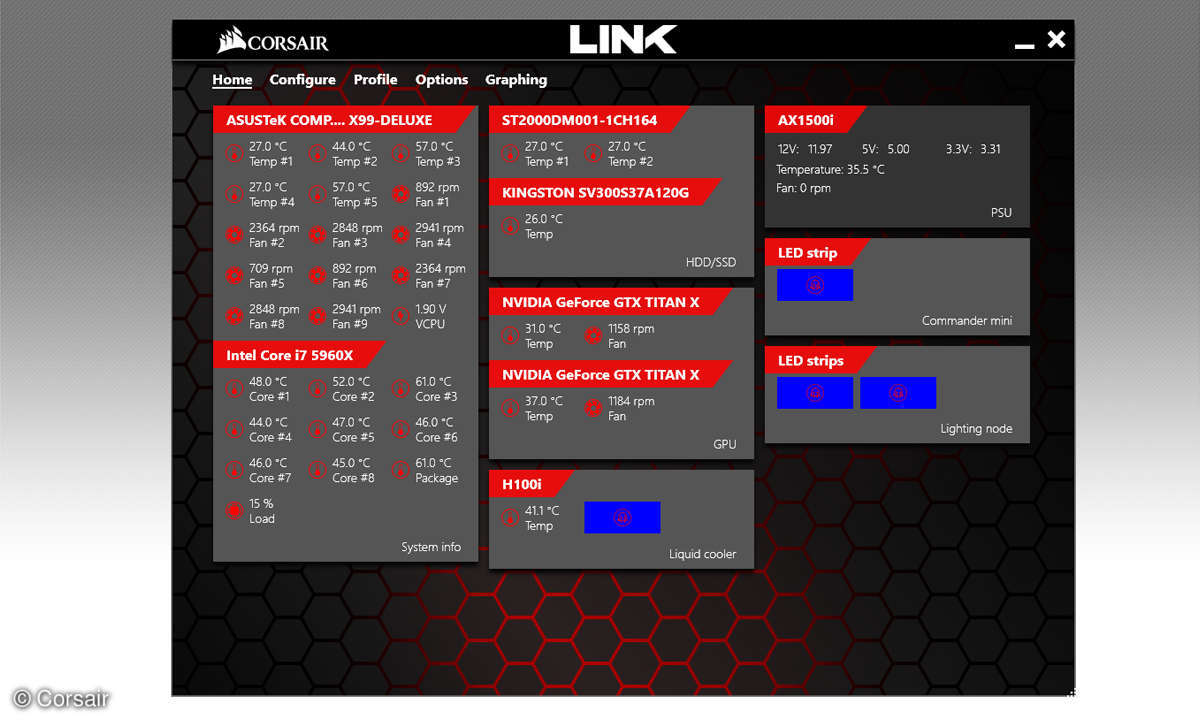Image resolution: width=1200 pixels, height=720 pixels.
Task: Select the Fan #2 fan icon at 2364 rpm
Action: [x=234, y=235]
